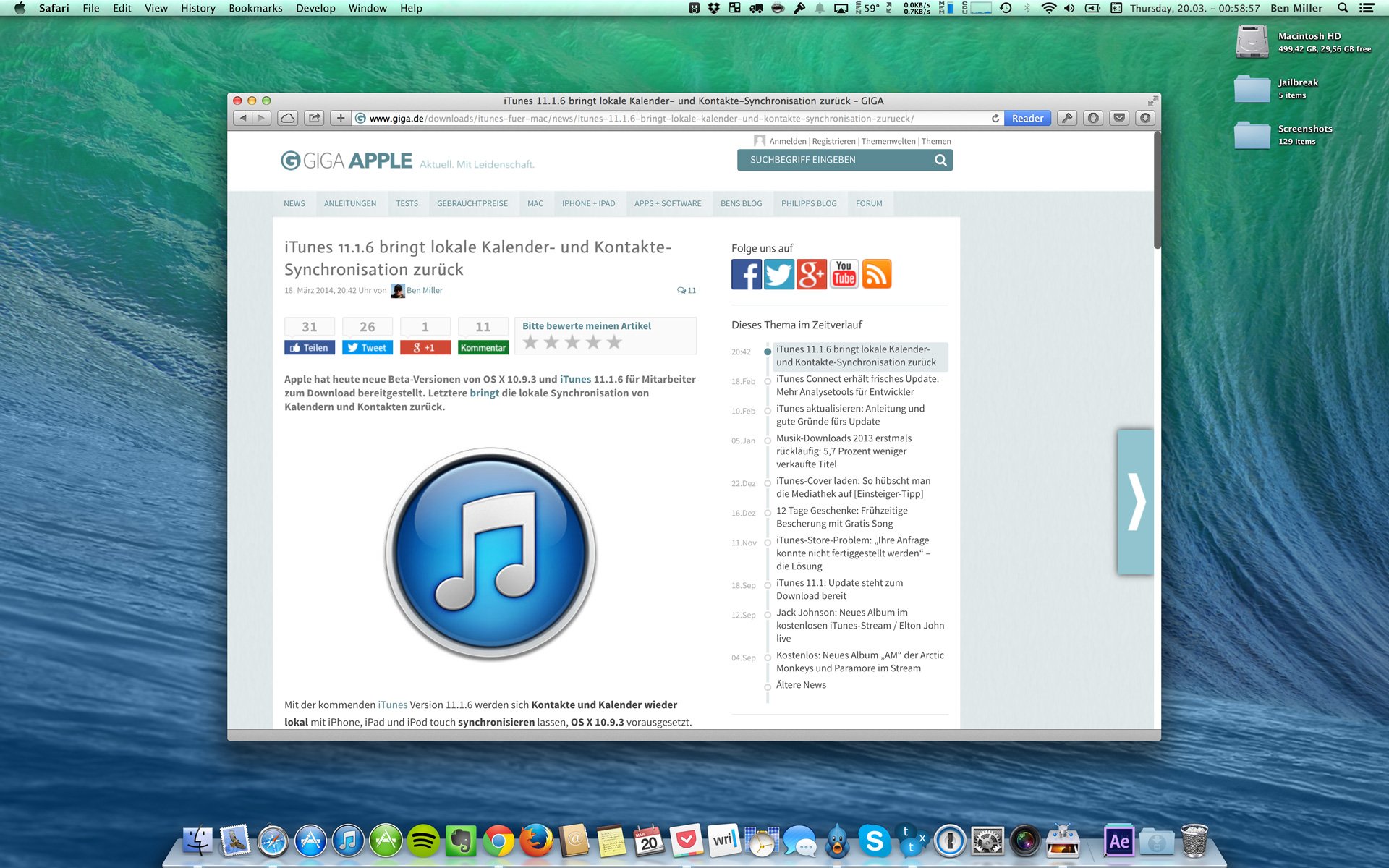This screenshot has height=868, width=1389.
Task: Open iTunes aktualisieren: Anleitung timeline entry
Action: [x=850, y=414]
